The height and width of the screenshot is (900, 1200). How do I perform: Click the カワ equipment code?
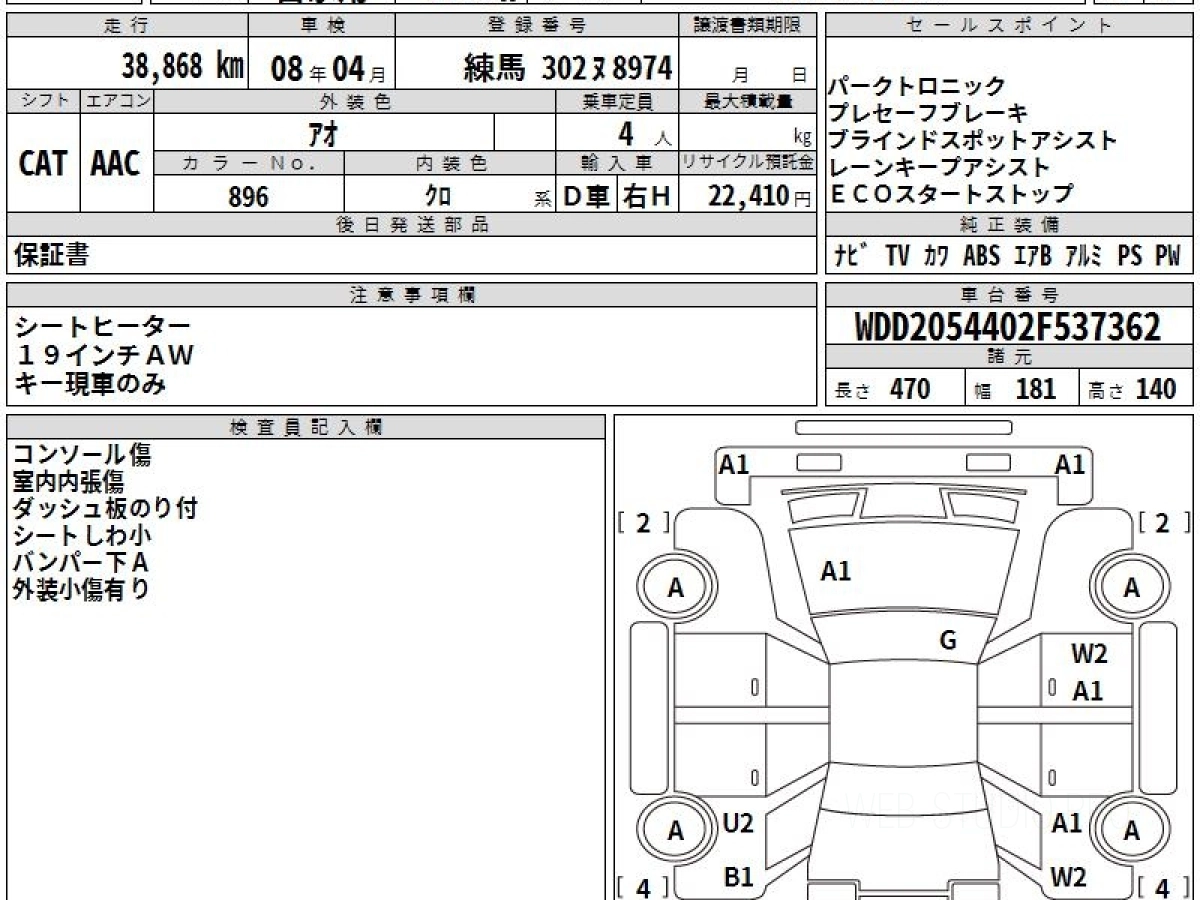937,256
